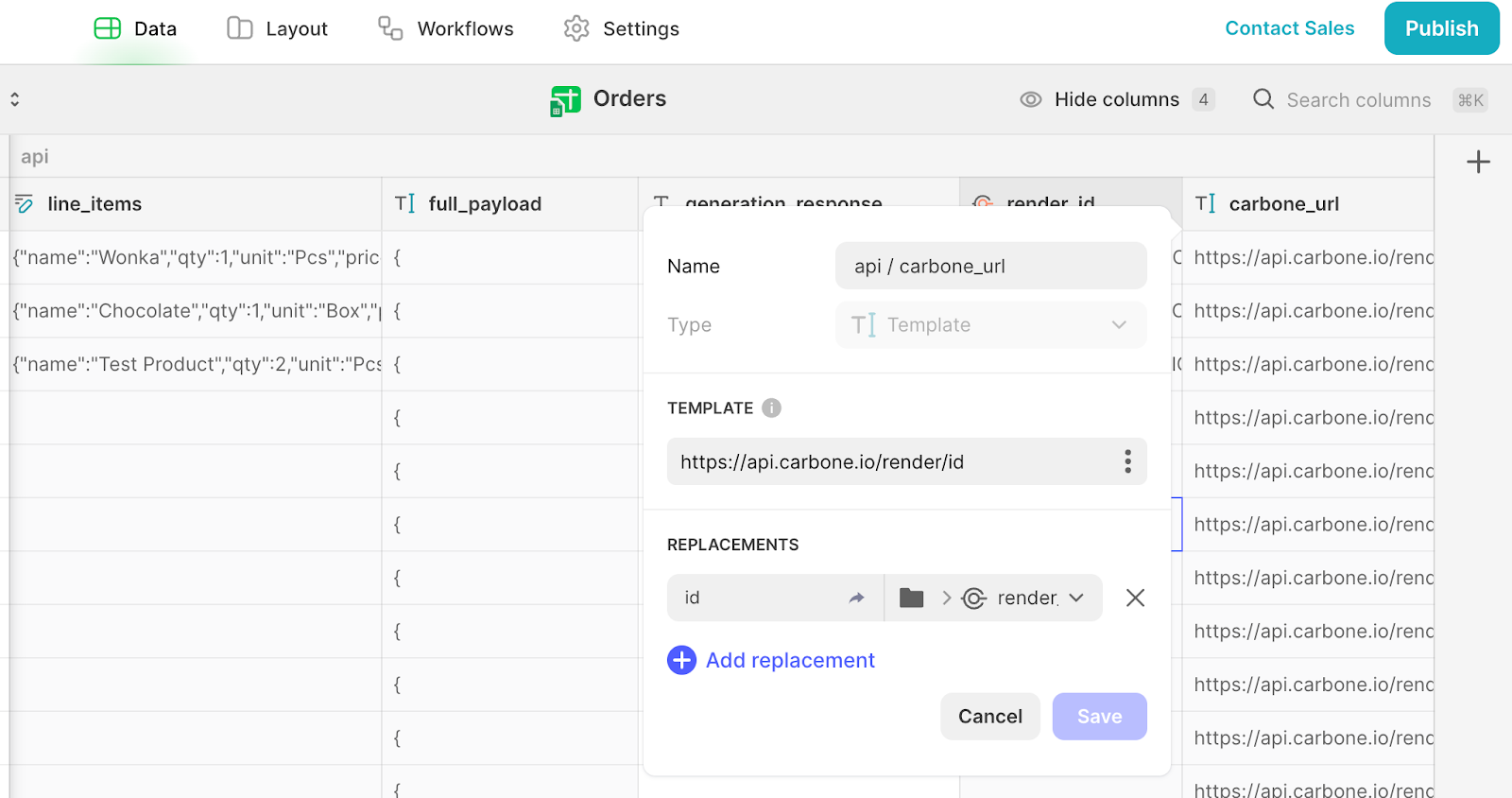
Task: Select the api column group label
Action: (35, 157)
